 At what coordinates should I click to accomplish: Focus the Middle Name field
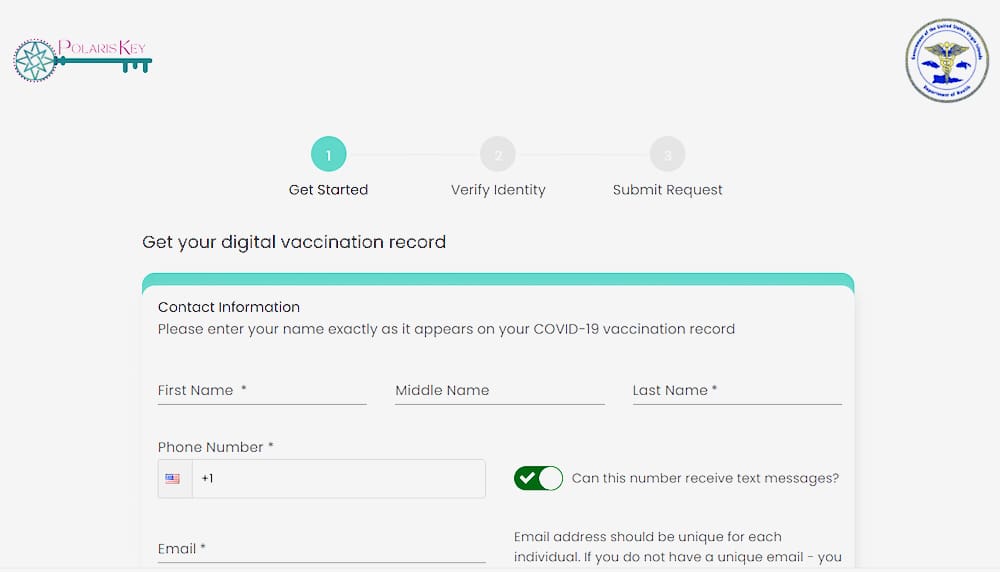[499, 390]
